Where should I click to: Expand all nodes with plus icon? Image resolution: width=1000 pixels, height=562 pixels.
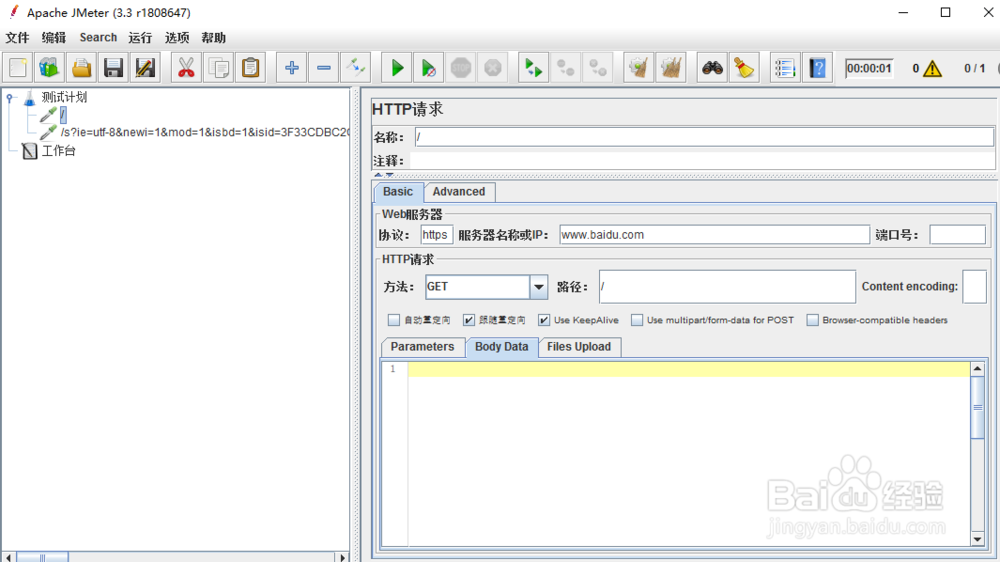pyautogui.click(x=291, y=68)
